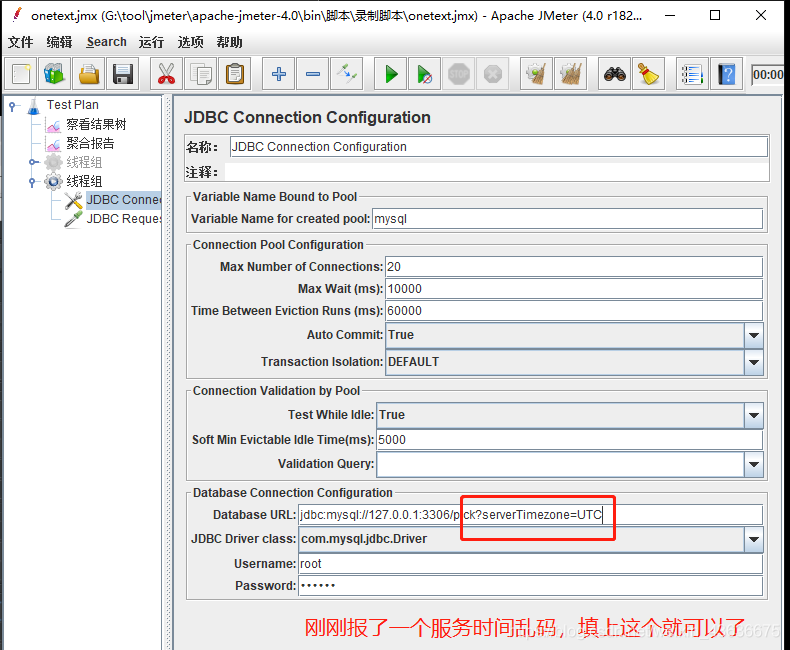Click the Clear results single broom icon
The image size is (790, 650).
point(536,75)
